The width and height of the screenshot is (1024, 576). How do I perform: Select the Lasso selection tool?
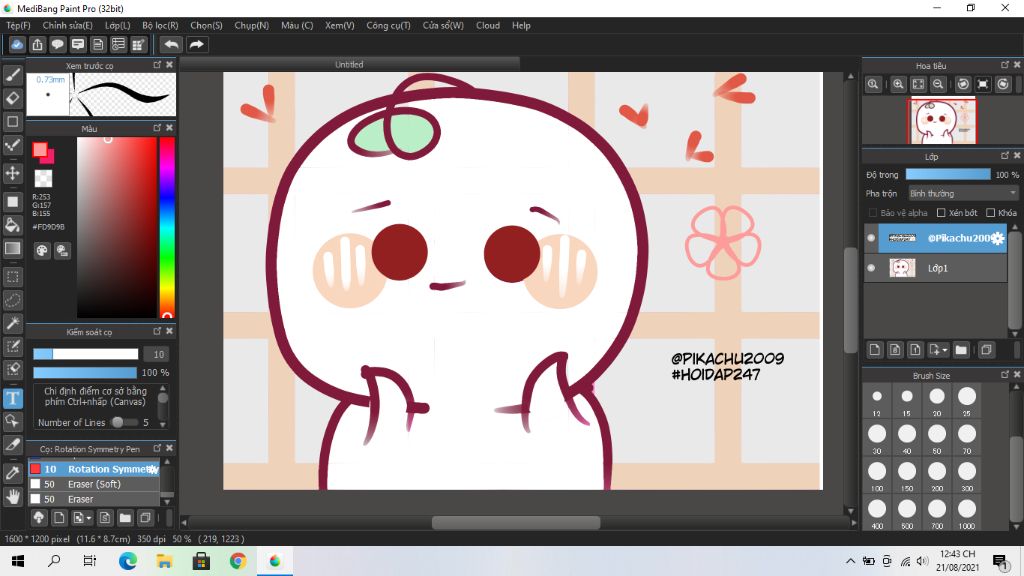[12, 300]
